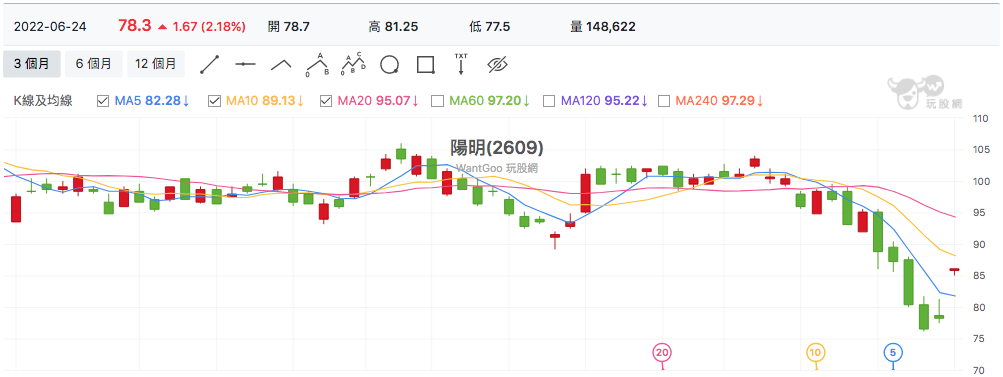
Task: Uncheck the MA5 moving average checkbox
Action: [x=103, y=100]
